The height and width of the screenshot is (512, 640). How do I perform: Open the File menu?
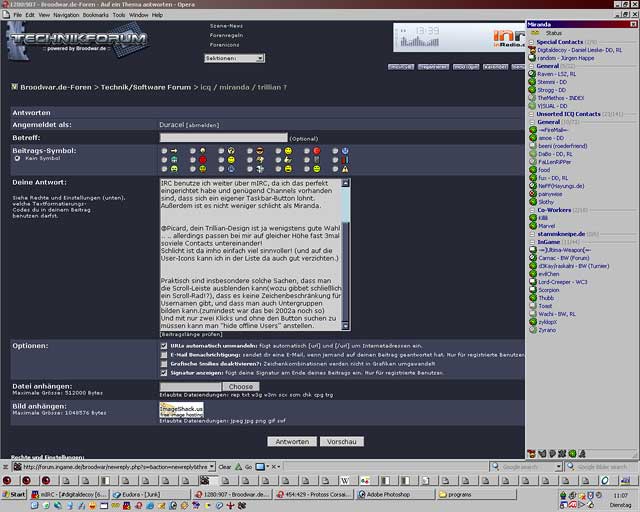pyautogui.click(x=18, y=15)
